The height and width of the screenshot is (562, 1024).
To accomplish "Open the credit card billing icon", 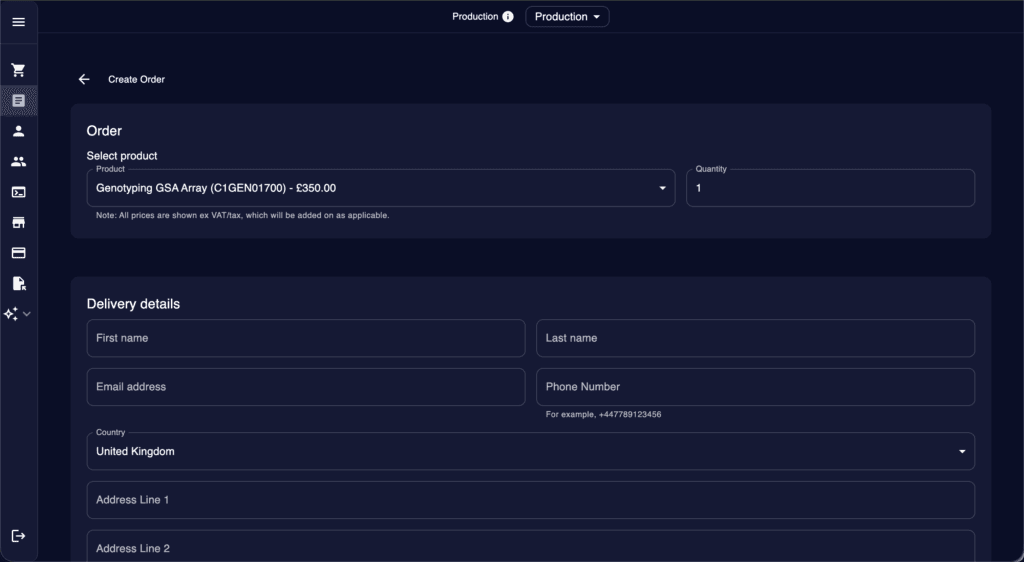I will pos(18,253).
